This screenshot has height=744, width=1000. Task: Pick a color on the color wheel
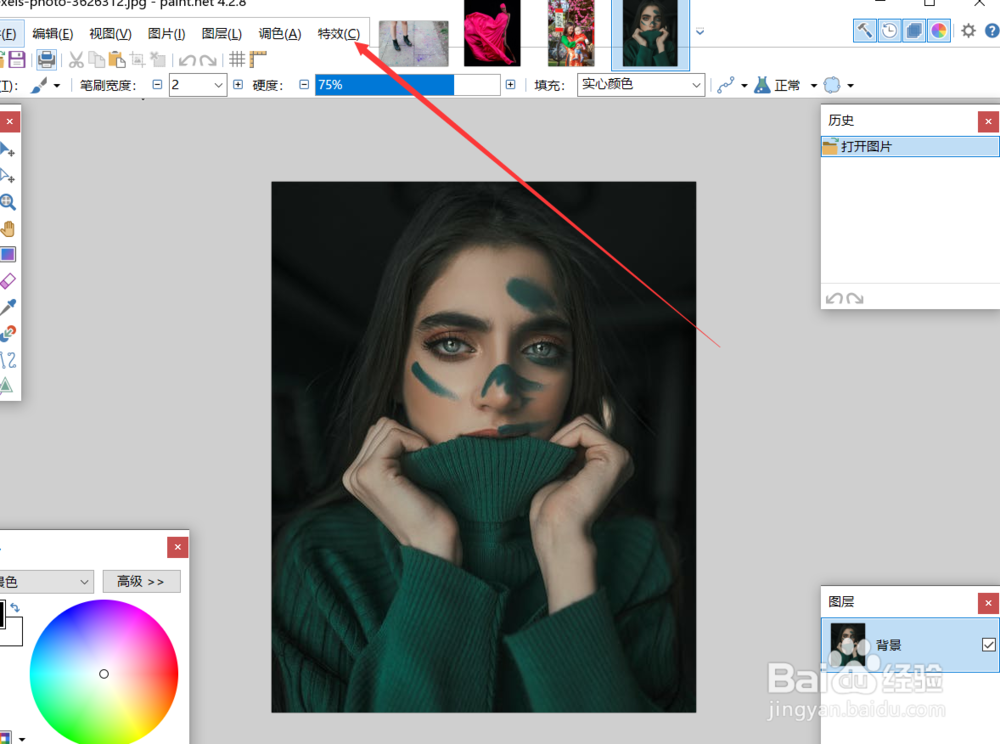104,672
